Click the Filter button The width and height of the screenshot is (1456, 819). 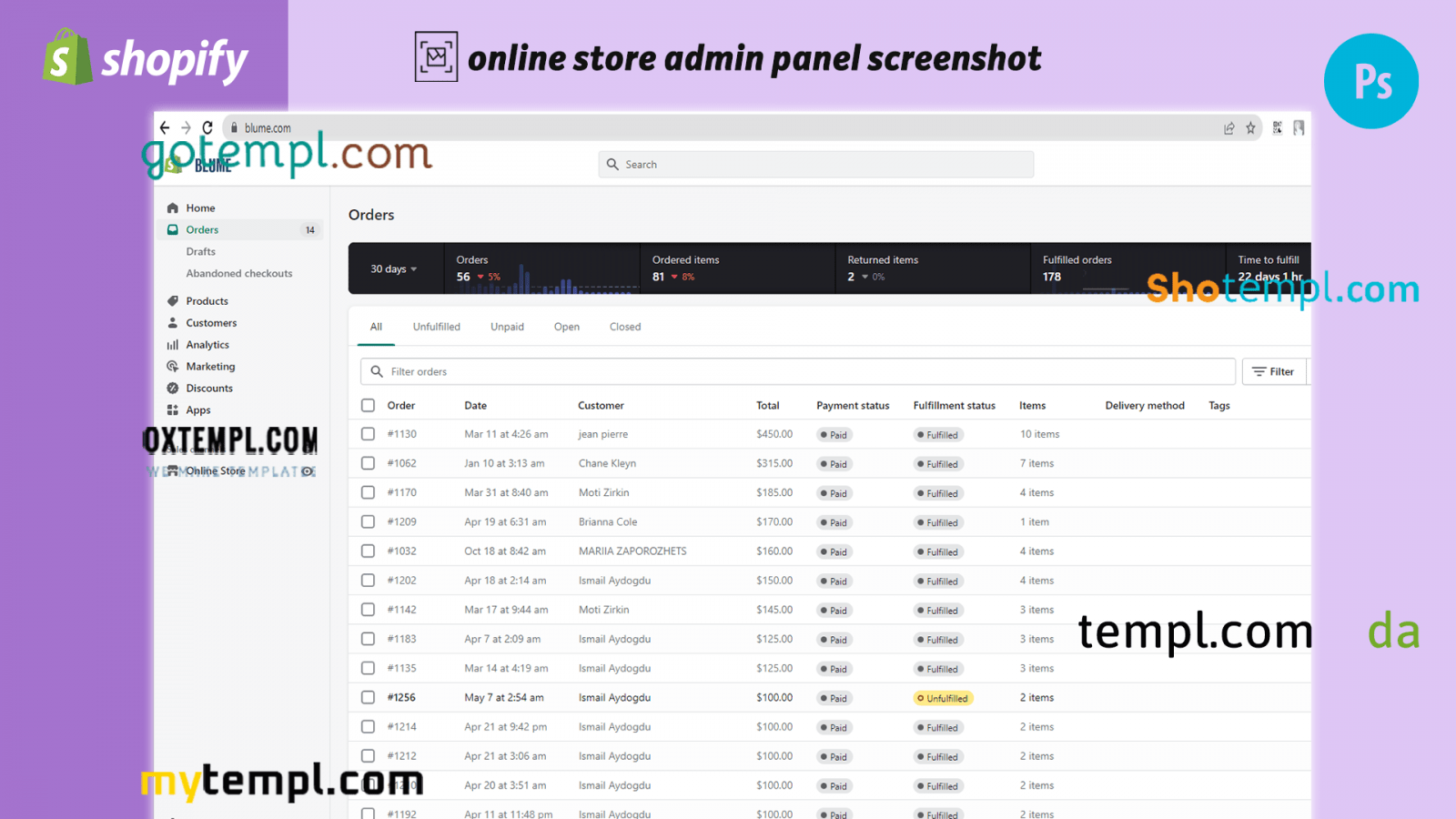[1273, 372]
